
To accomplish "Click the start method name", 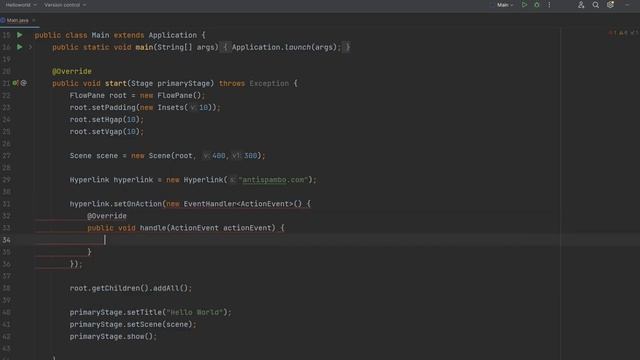I will [x=116, y=83].
